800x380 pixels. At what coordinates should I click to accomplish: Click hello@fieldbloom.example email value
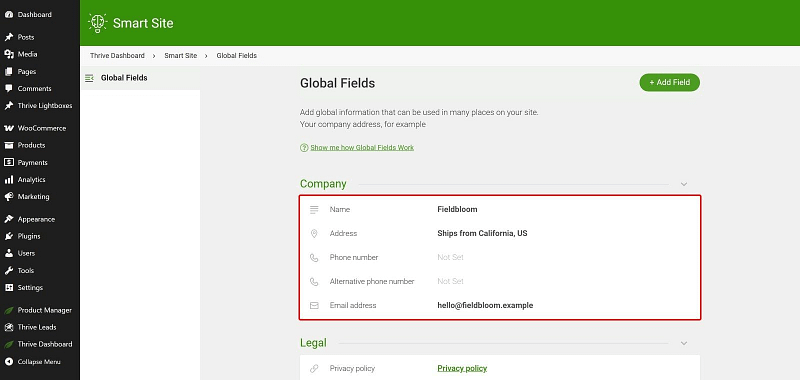point(485,306)
